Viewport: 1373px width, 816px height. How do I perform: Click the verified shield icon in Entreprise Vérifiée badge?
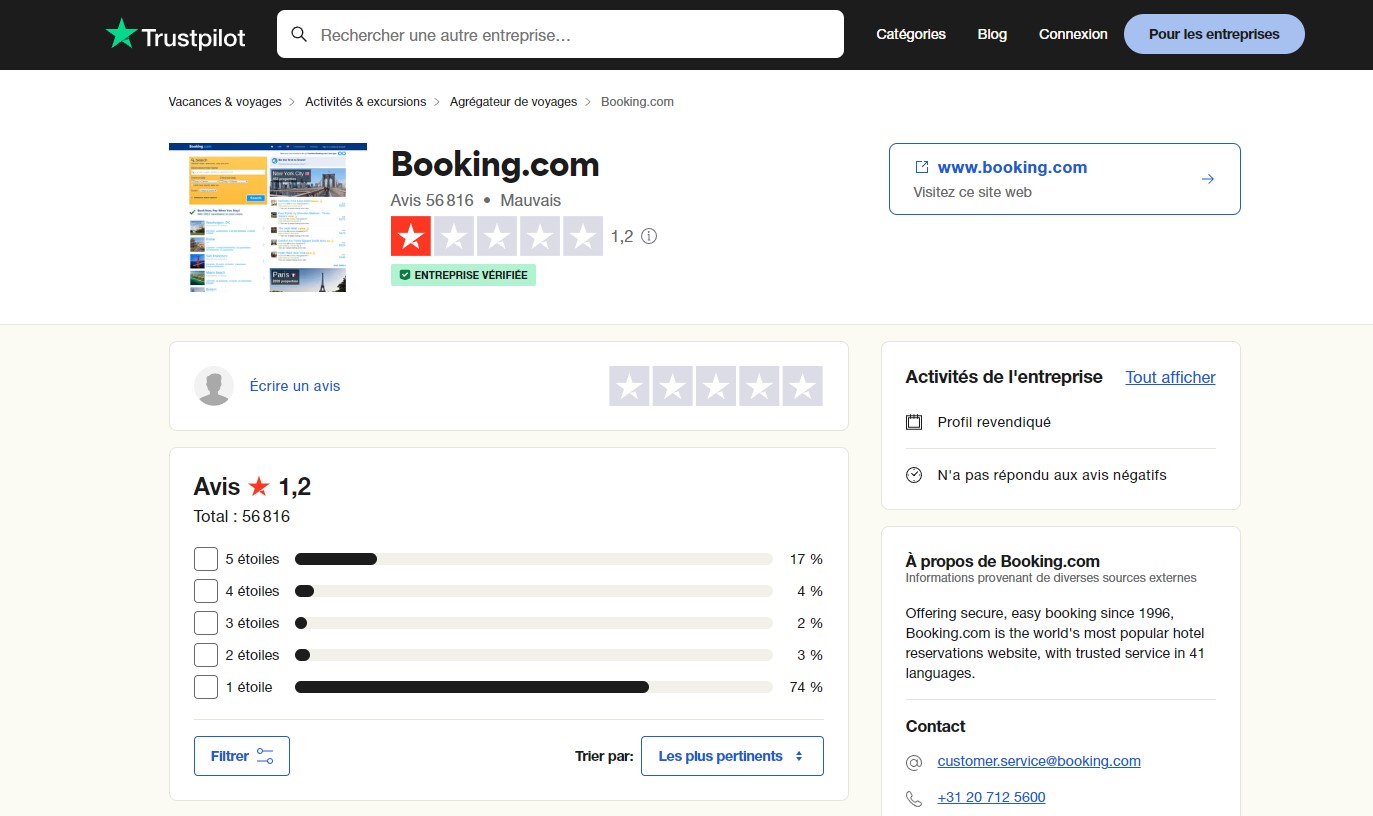(x=405, y=275)
